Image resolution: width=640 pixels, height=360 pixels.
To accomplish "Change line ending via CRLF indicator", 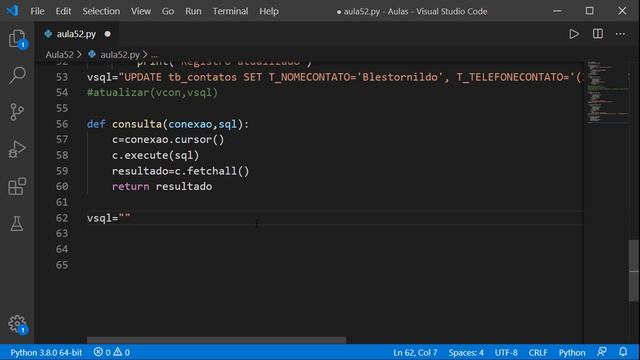I will 538,352.
